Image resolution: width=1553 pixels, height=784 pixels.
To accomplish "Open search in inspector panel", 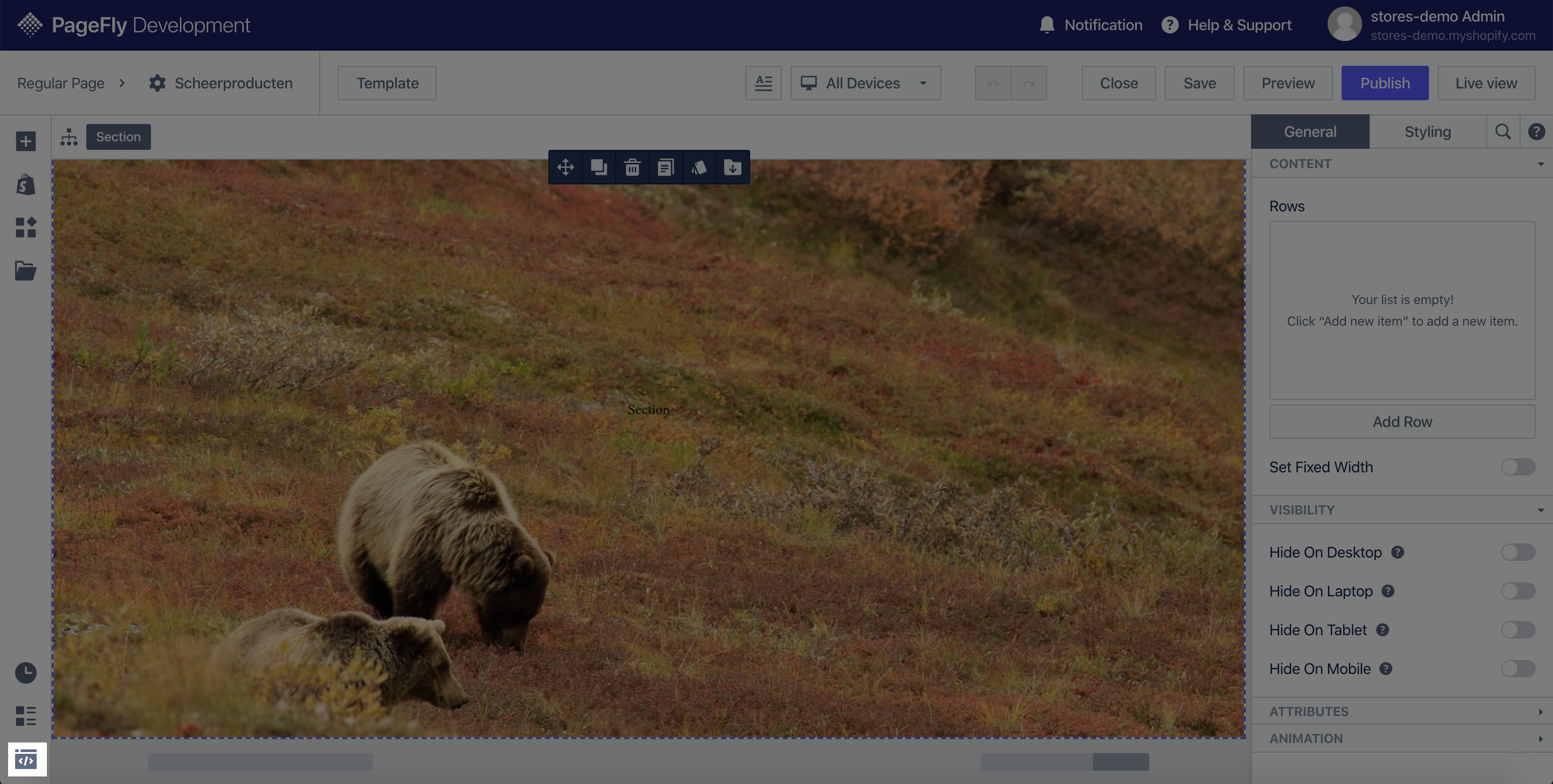I will coord(1503,132).
